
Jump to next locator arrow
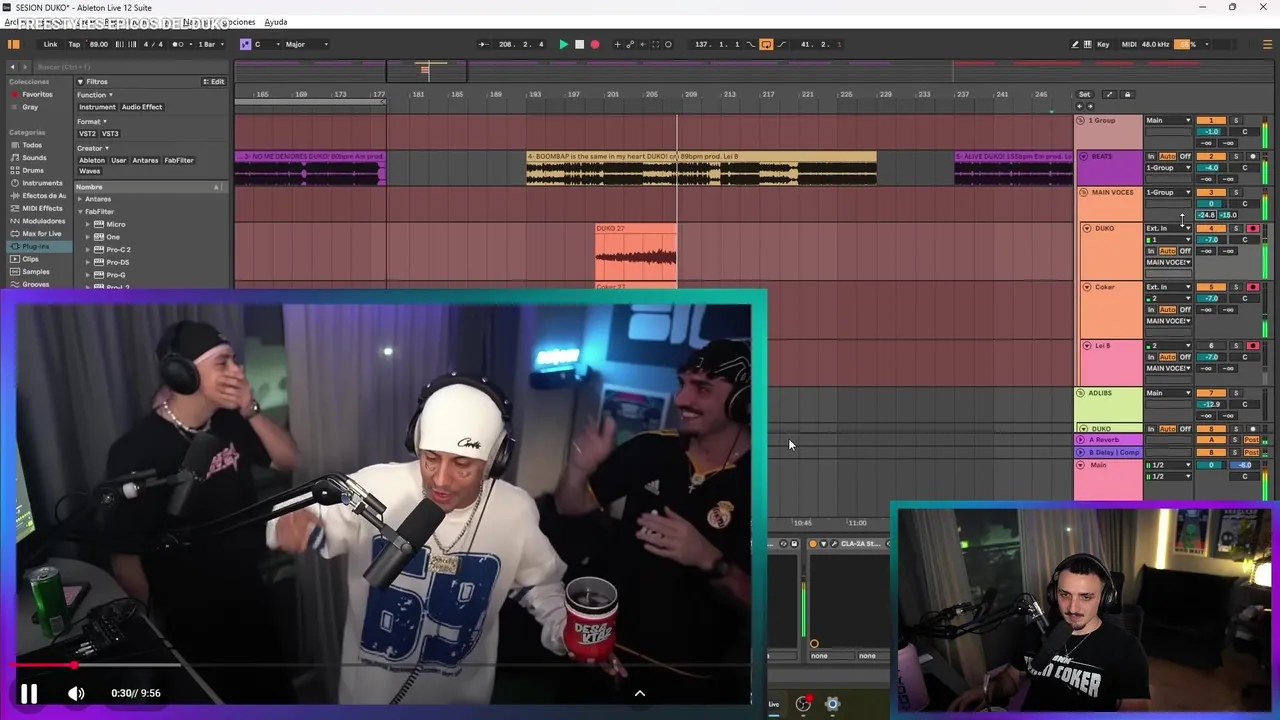click(1089, 106)
